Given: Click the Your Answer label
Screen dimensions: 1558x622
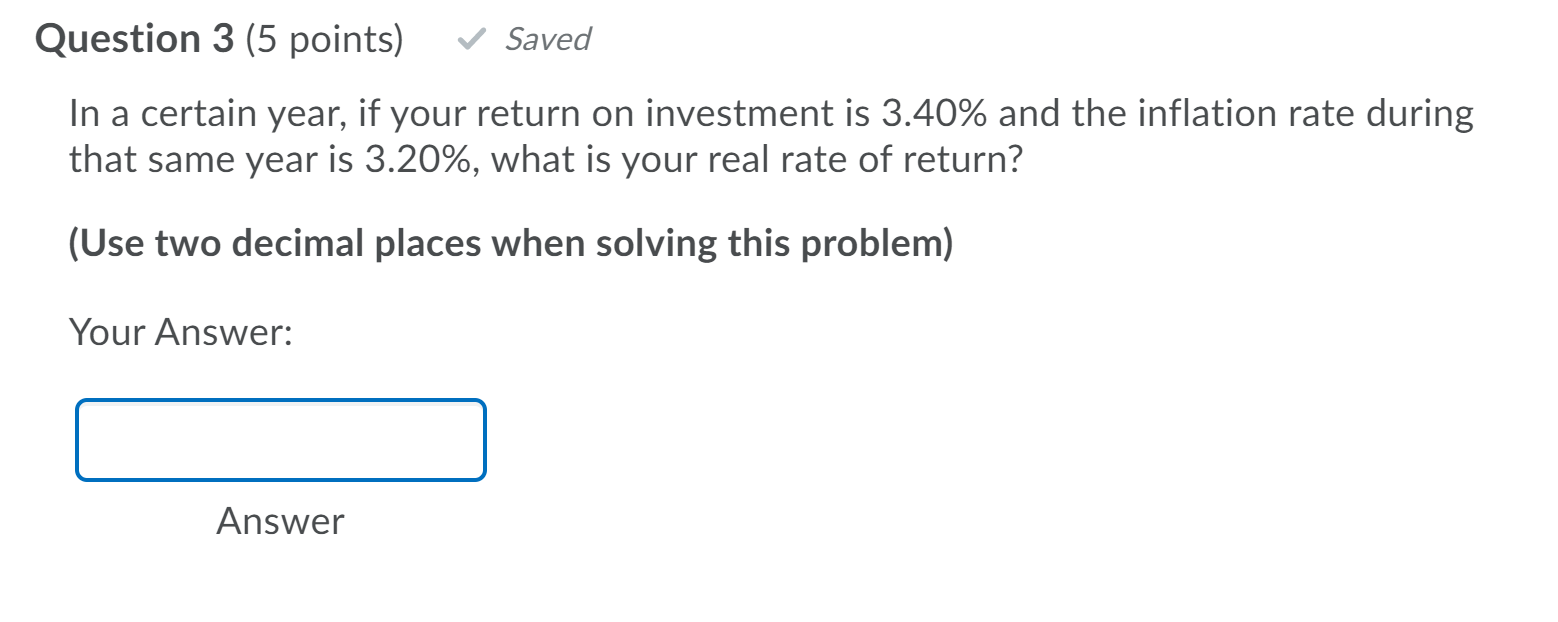Looking at the screenshot, I should click(x=178, y=331).
